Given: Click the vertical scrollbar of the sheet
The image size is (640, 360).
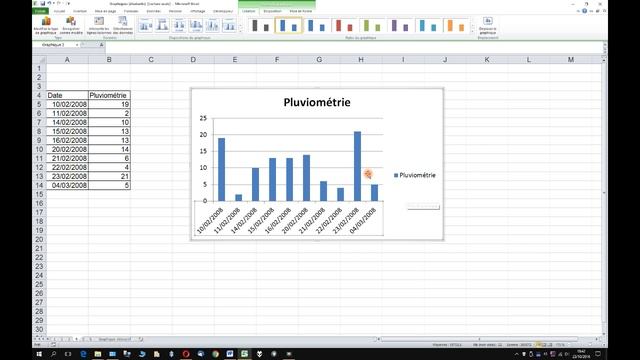Looking at the screenshot, I should (604, 192).
